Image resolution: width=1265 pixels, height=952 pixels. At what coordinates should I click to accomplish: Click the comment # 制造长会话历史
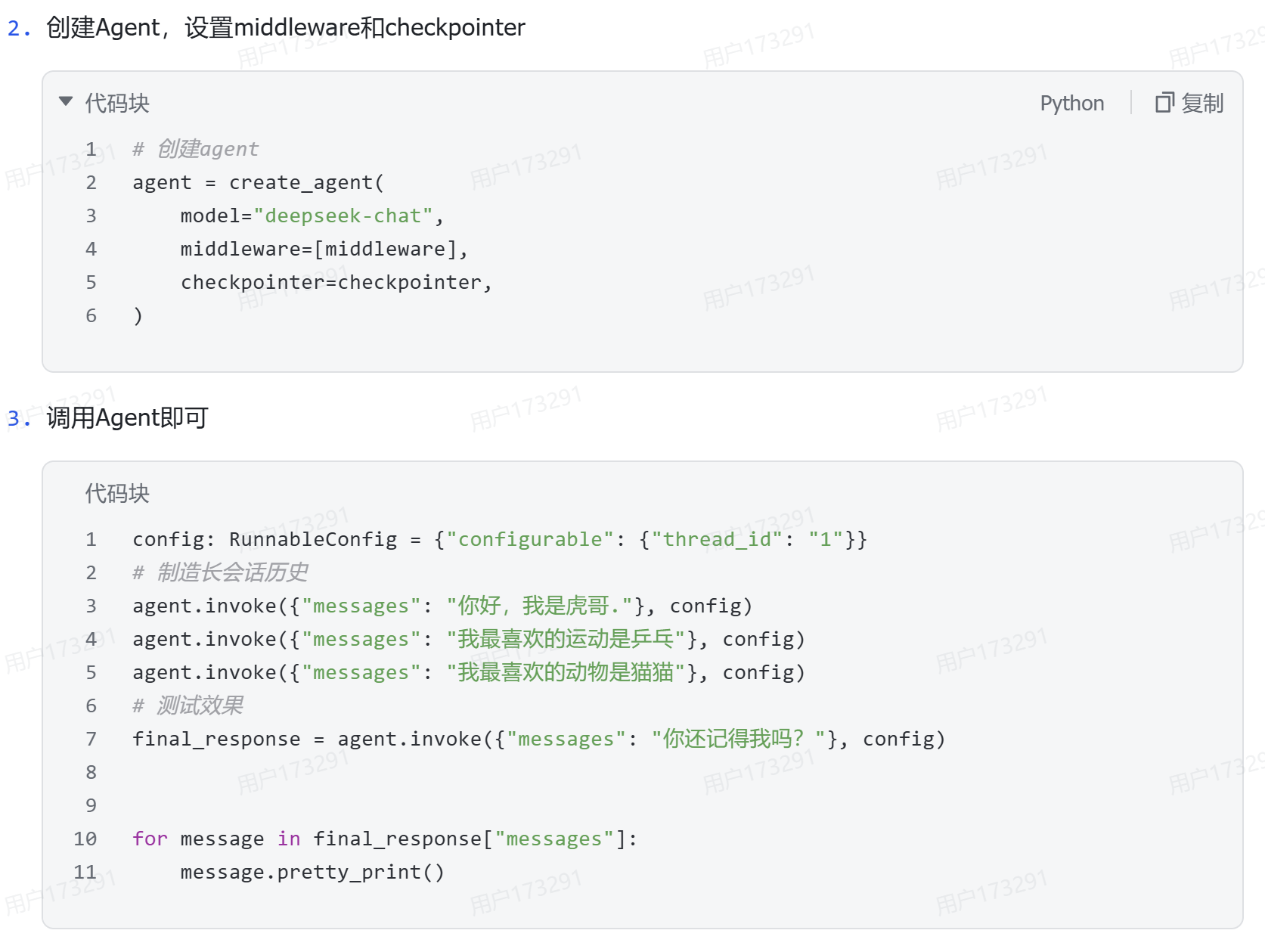pyautogui.click(x=220, y=572)
